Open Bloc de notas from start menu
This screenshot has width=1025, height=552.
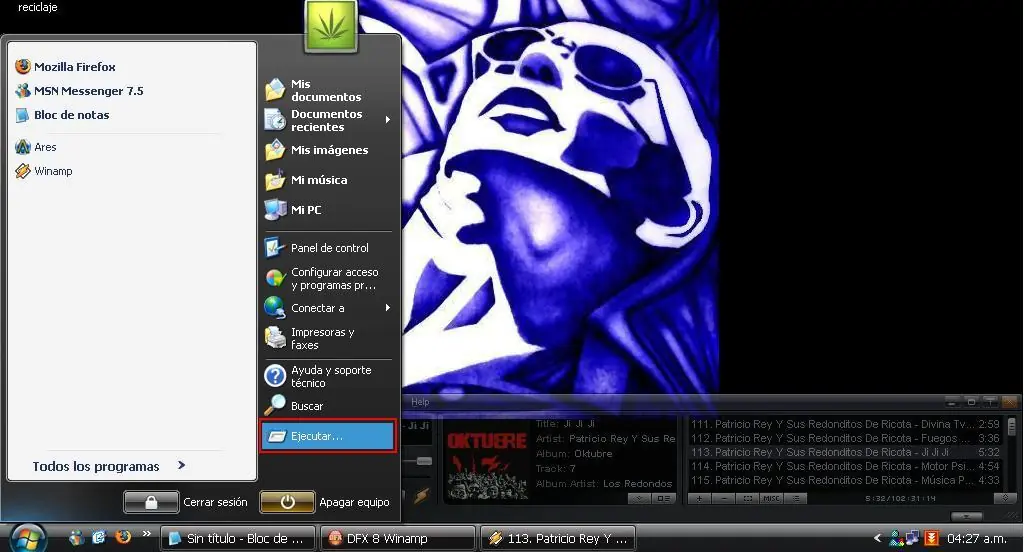pos(63,115)
